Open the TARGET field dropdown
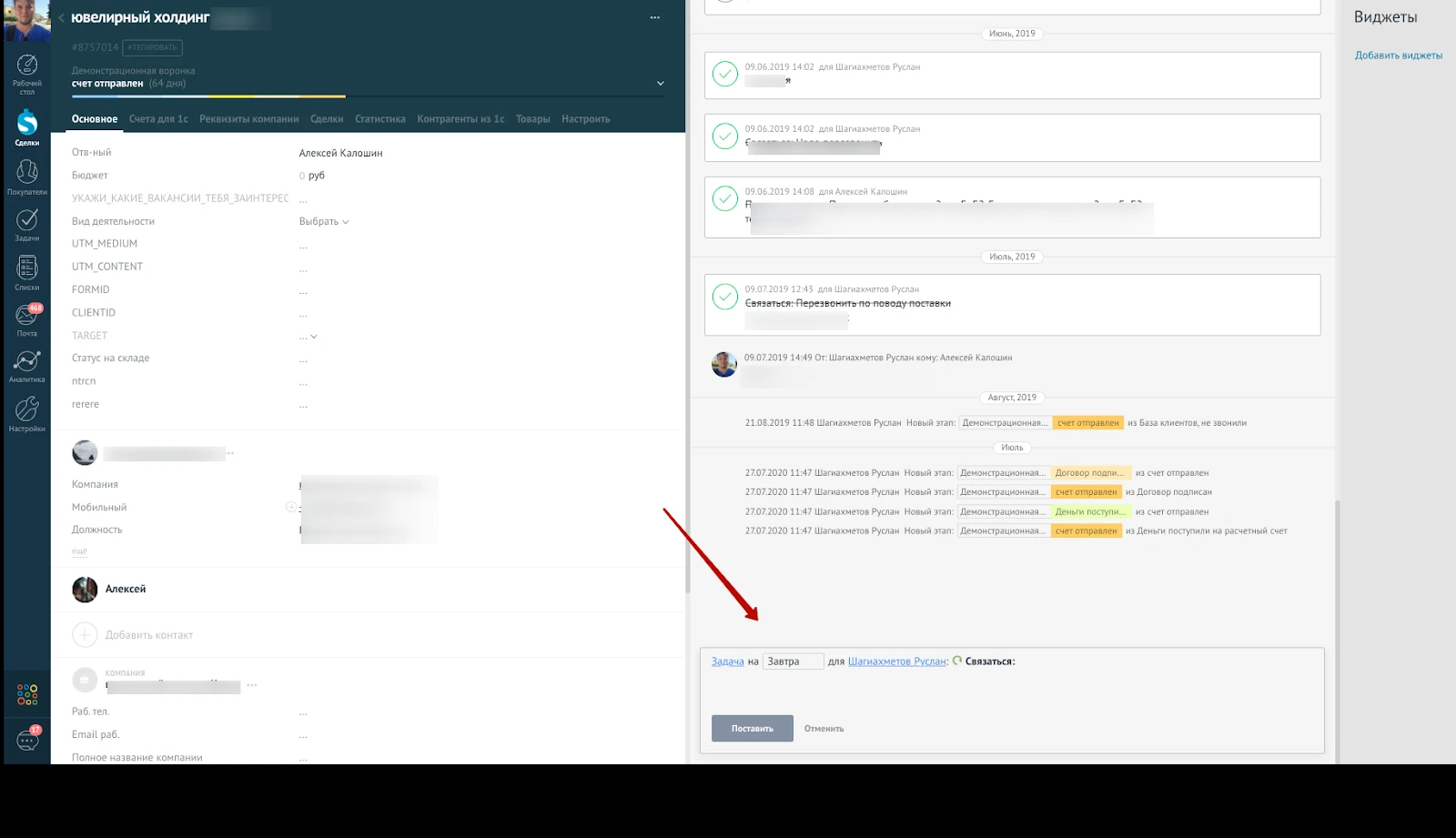This screenshot has height=838, width=1456. [309, 337]
